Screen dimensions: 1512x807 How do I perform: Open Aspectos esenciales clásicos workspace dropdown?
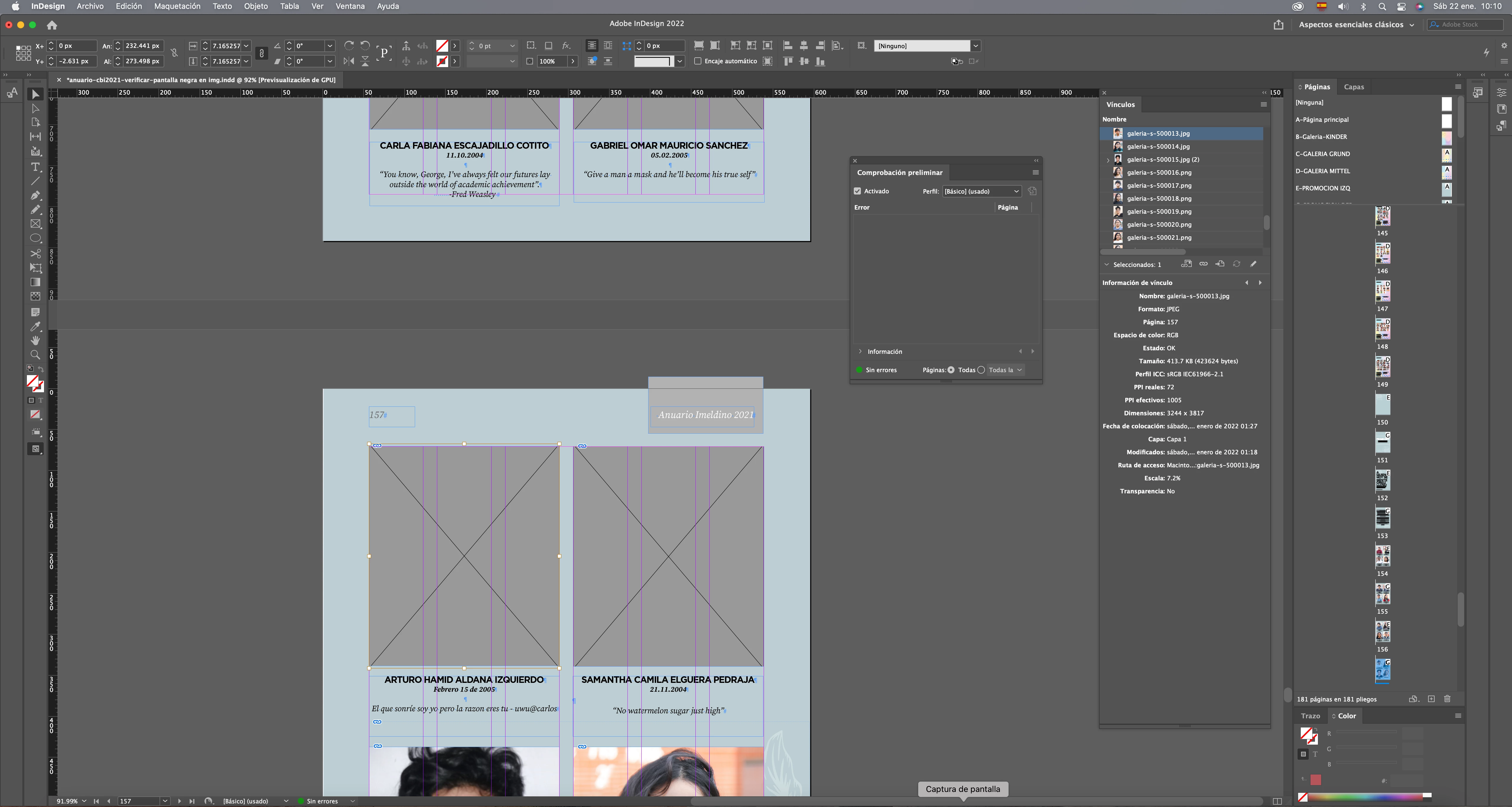[x=1356, y=25]
